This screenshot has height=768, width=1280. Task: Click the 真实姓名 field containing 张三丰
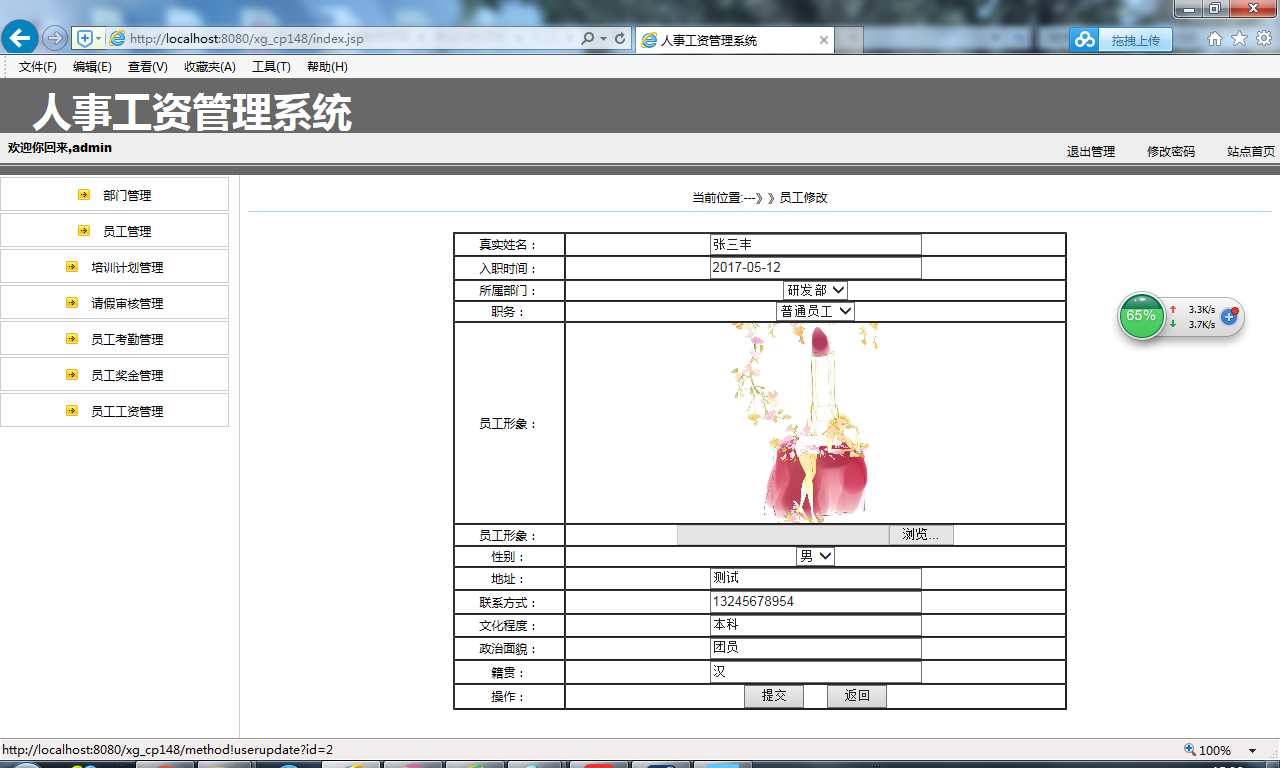coord(815,244)
